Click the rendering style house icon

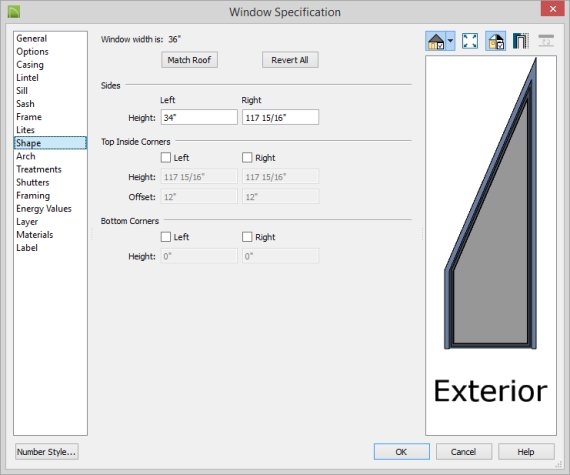[x=436, y=41]
